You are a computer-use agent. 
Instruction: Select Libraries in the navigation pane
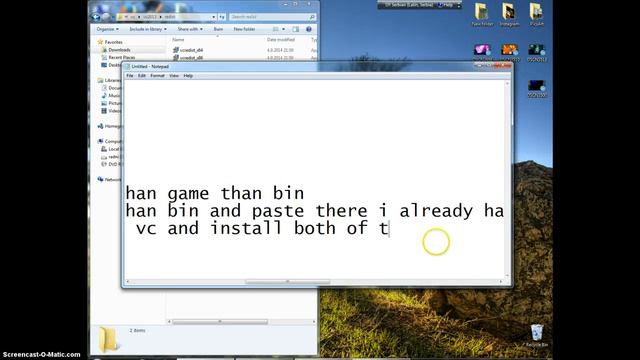point(109,80)
